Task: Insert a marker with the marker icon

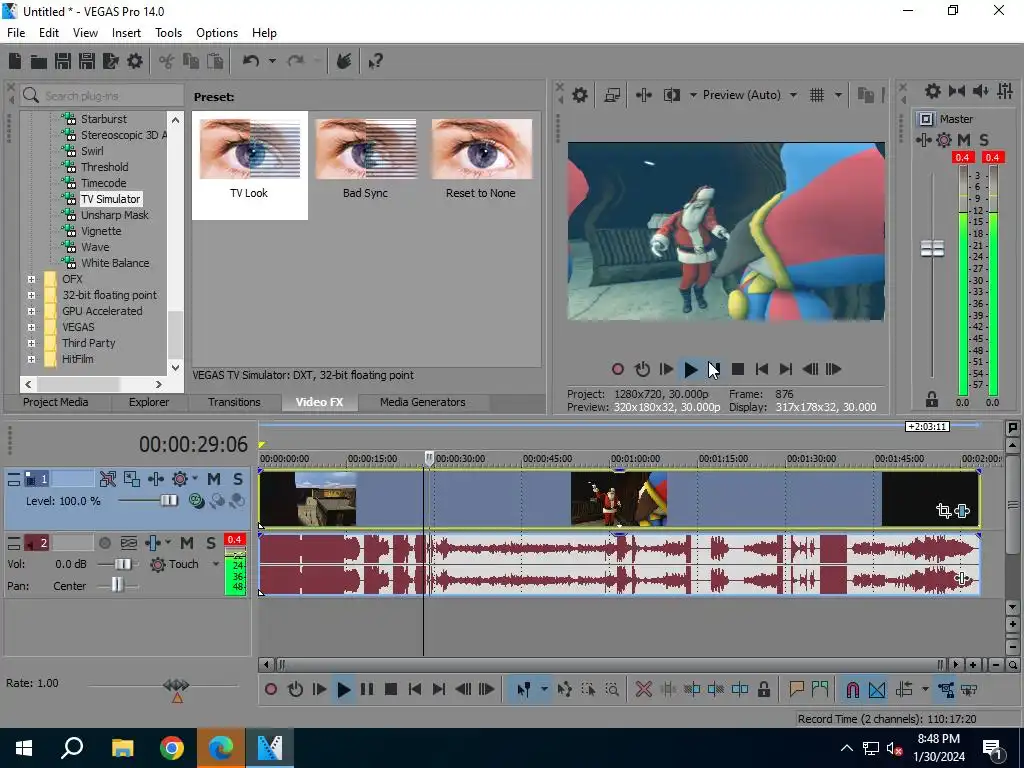Action: 796,689
